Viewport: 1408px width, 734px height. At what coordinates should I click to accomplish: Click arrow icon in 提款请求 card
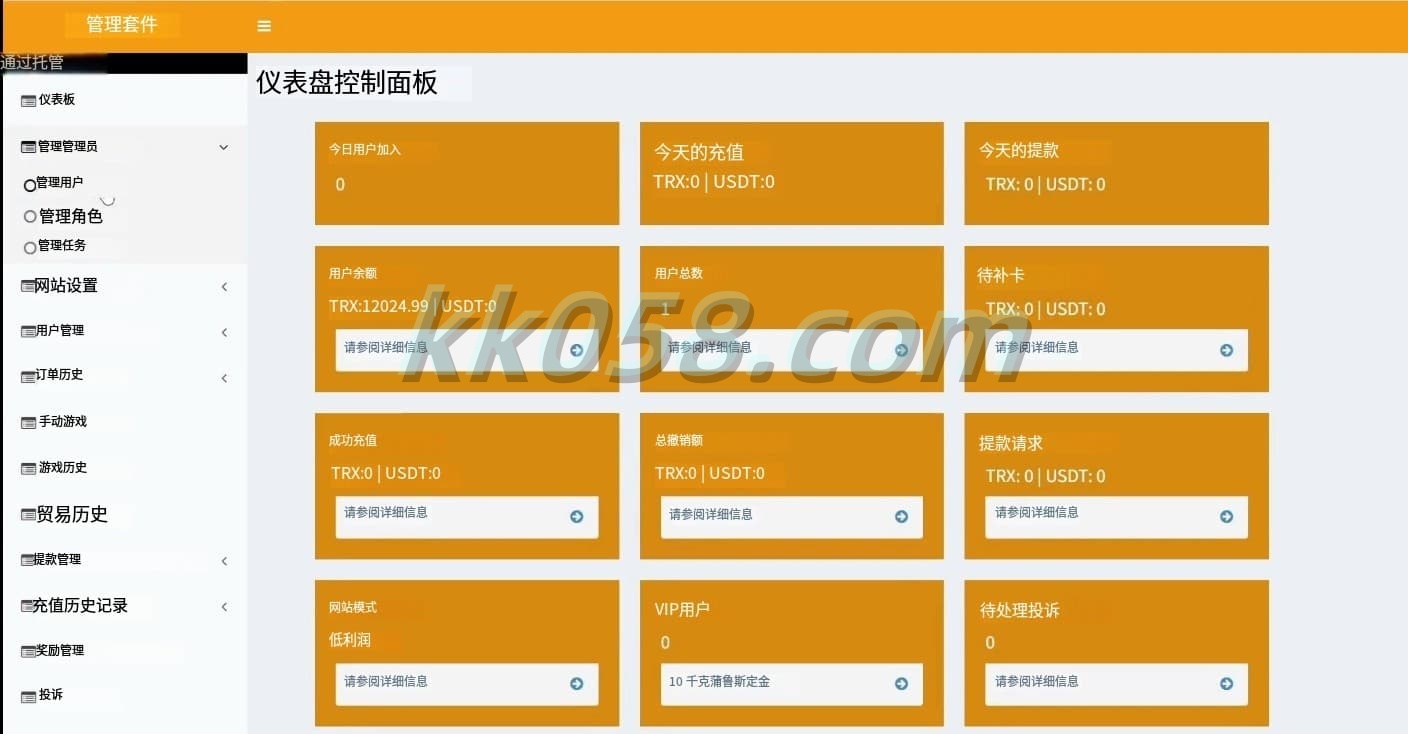coord(1227,516)
